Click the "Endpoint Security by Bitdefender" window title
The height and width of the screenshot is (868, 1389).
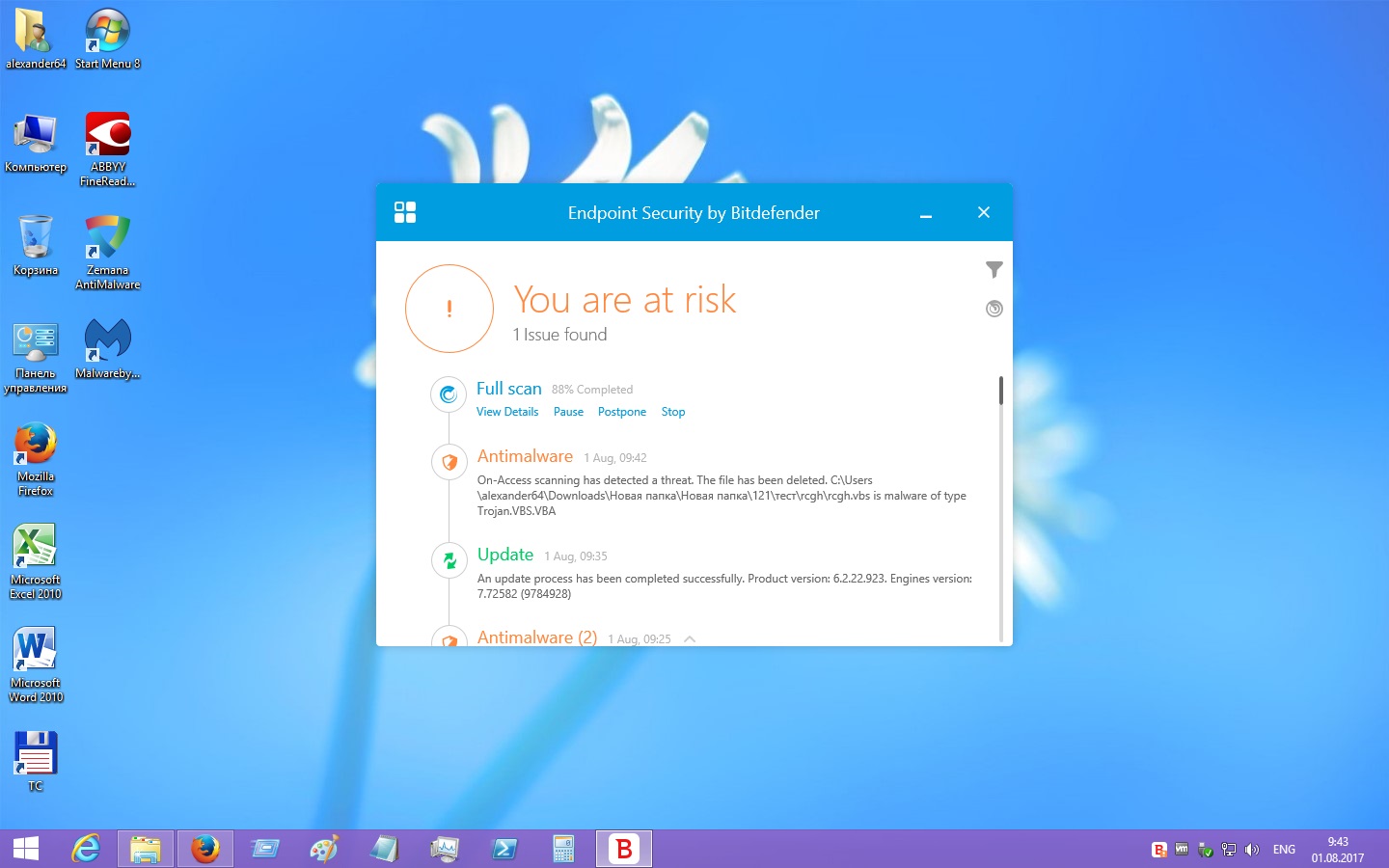[x=694, y=213]
